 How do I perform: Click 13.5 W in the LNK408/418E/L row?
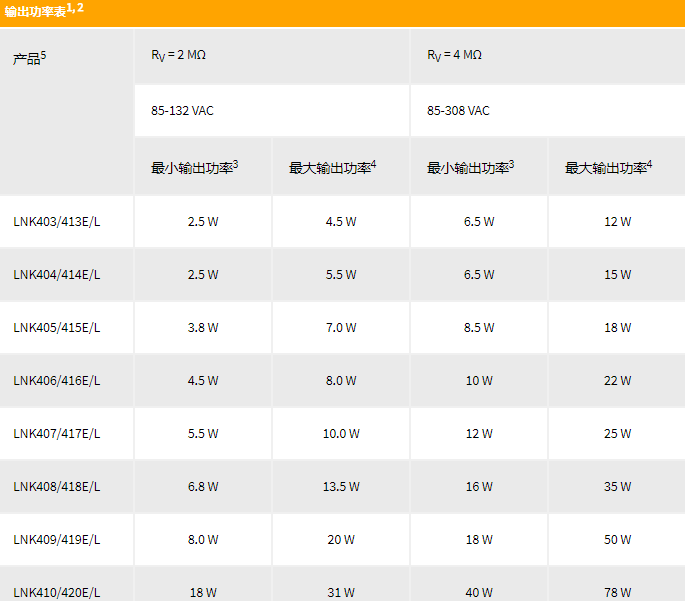click(341, 487)
